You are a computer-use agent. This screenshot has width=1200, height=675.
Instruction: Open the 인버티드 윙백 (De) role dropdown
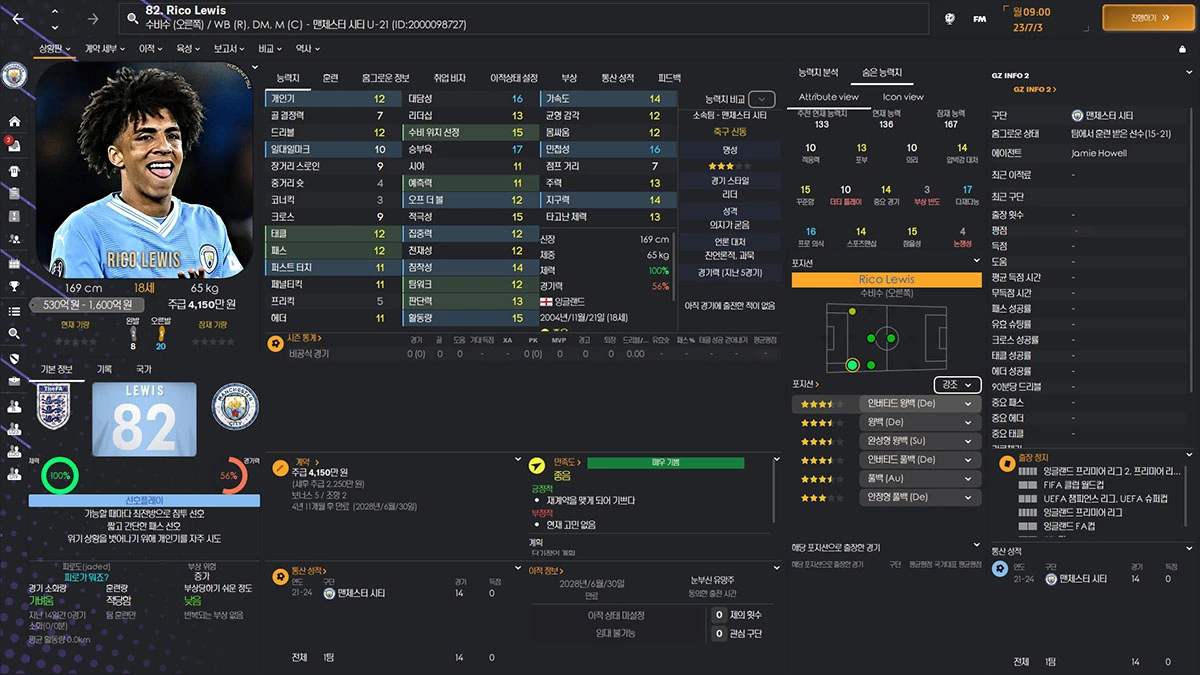pos(918,403)
